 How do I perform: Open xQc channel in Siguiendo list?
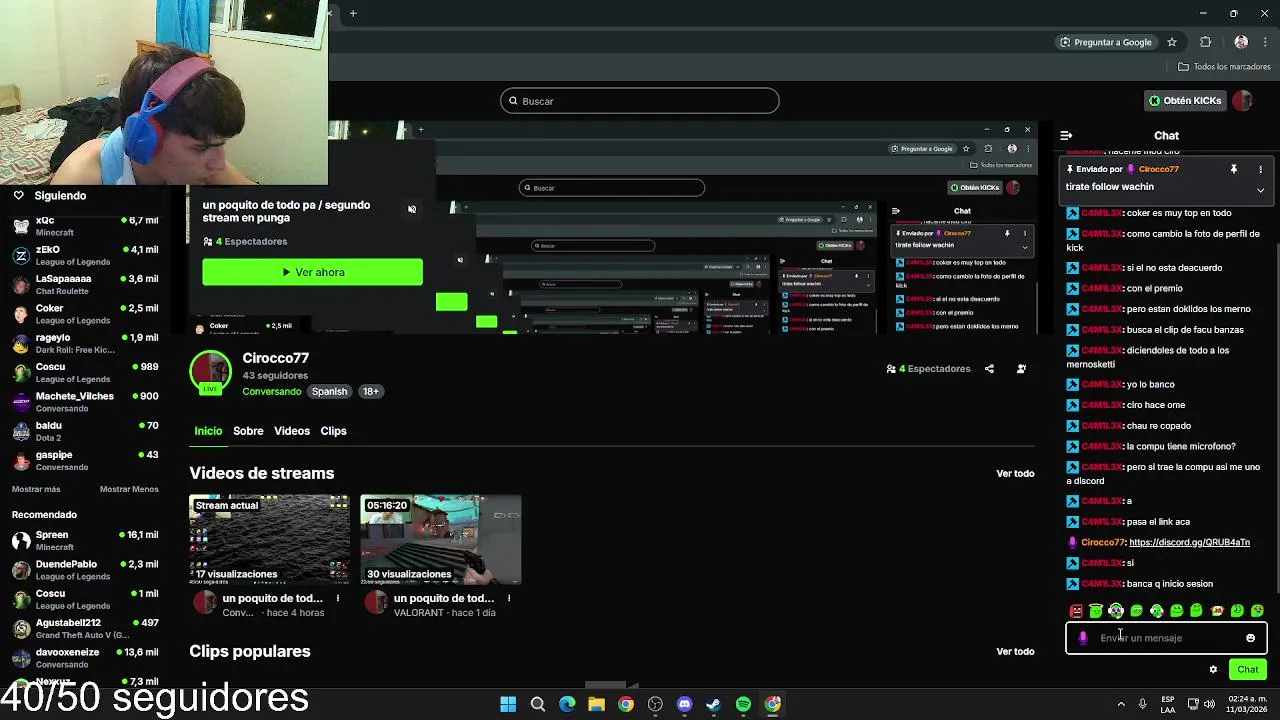pyautogui.click(x=85, y=226)
